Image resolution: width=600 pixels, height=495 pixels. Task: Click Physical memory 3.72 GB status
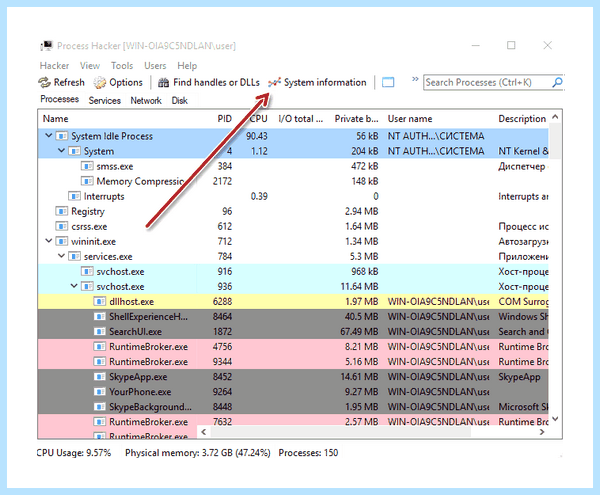pyautogui.click(x=198, y=453)
